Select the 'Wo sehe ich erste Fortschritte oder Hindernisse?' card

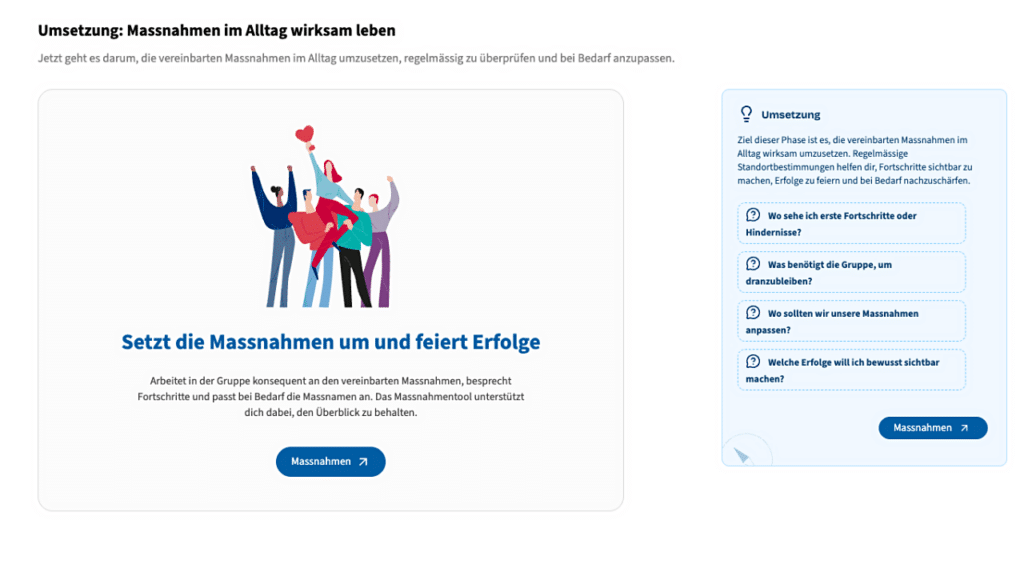pos(851,223)
